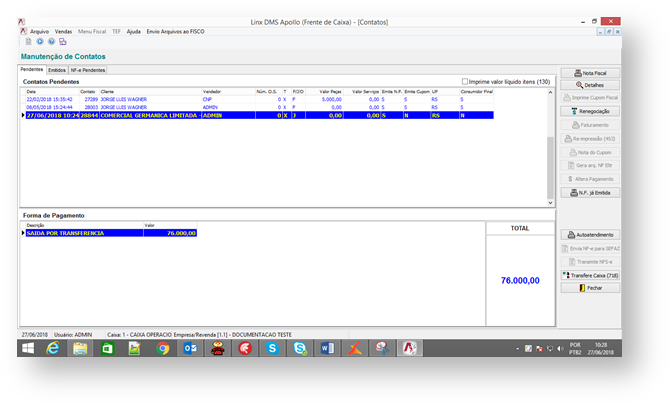This screenshot has height=405, width=670.
Task: Switch to the NF-e Pendentes tab
Action: (x=88, y=70)
